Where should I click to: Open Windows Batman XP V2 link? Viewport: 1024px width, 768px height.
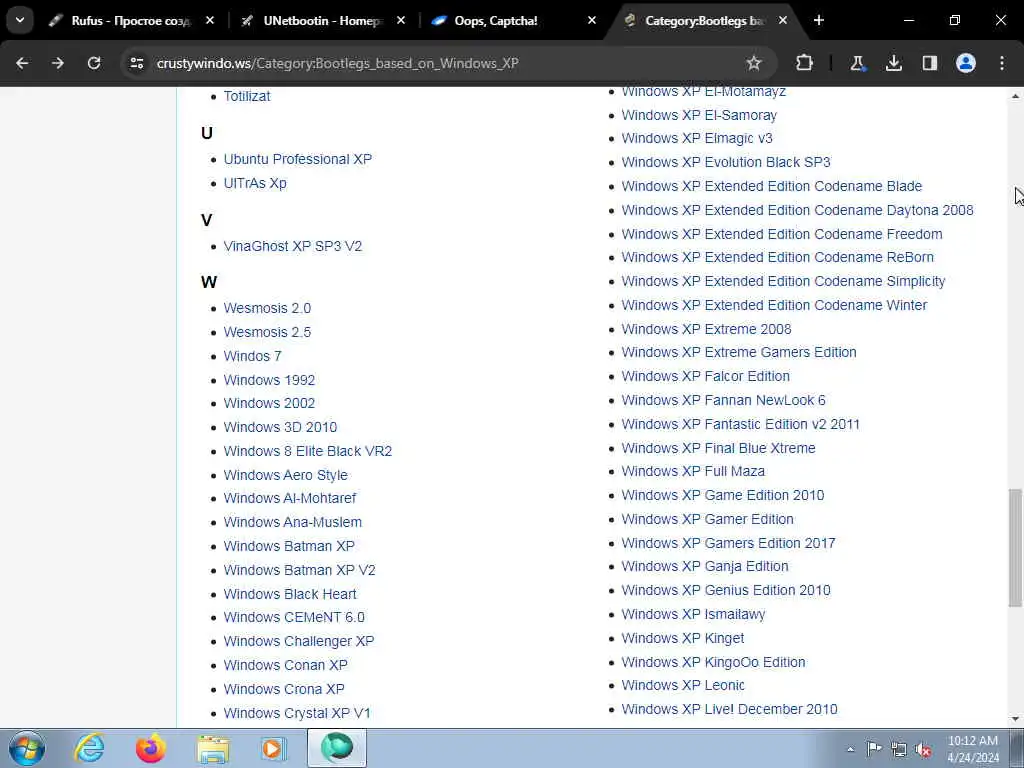click(300, 570)
